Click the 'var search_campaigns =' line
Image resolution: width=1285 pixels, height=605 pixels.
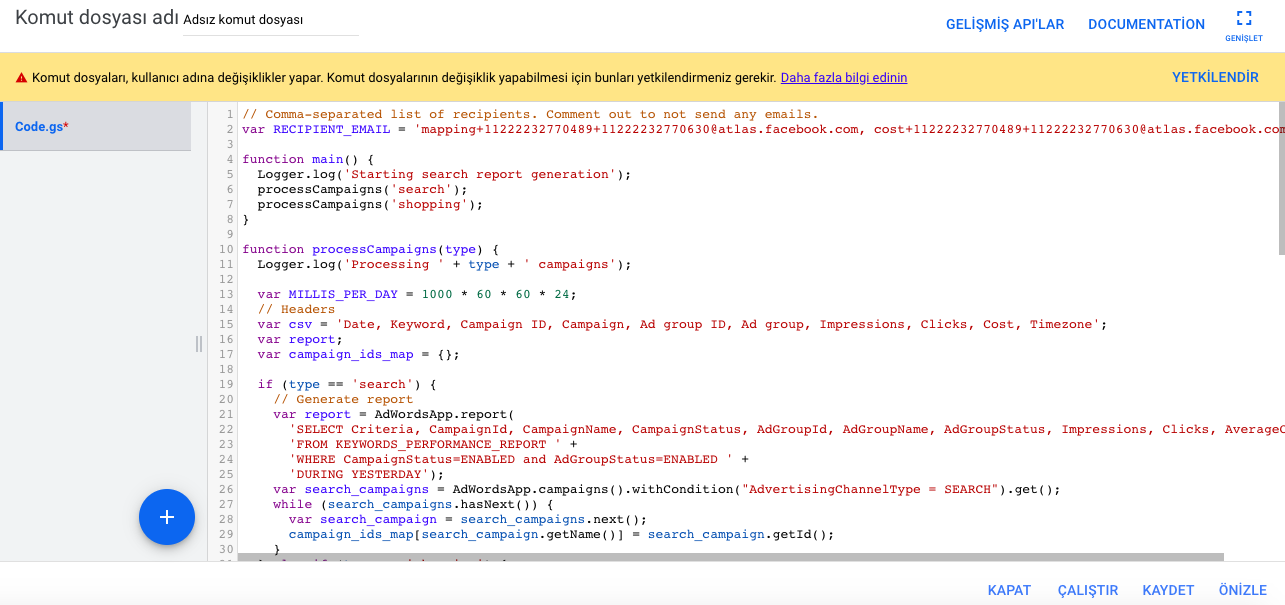pyautogui.click(x=666, y=489)
